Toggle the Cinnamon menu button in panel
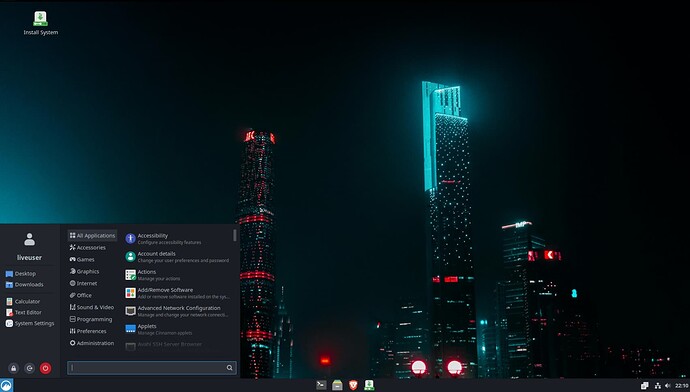690x392 pixels. 6,385
